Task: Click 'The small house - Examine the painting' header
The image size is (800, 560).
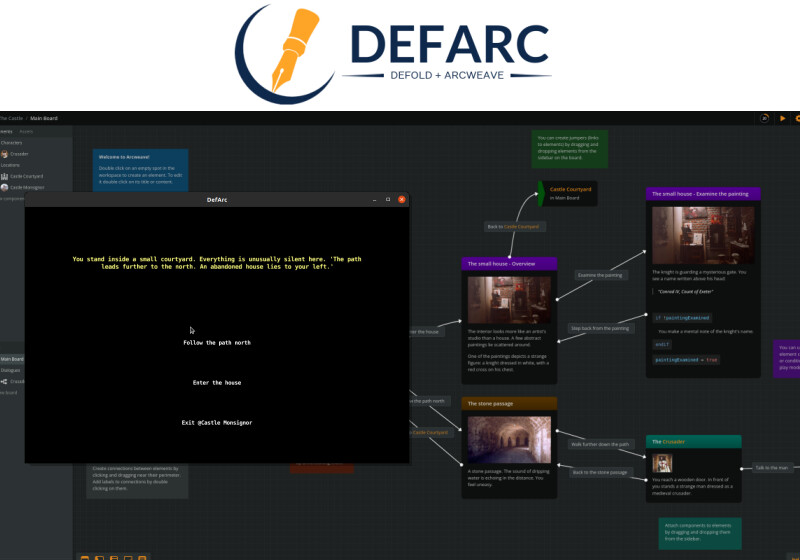Action: [x=703, y=194]
